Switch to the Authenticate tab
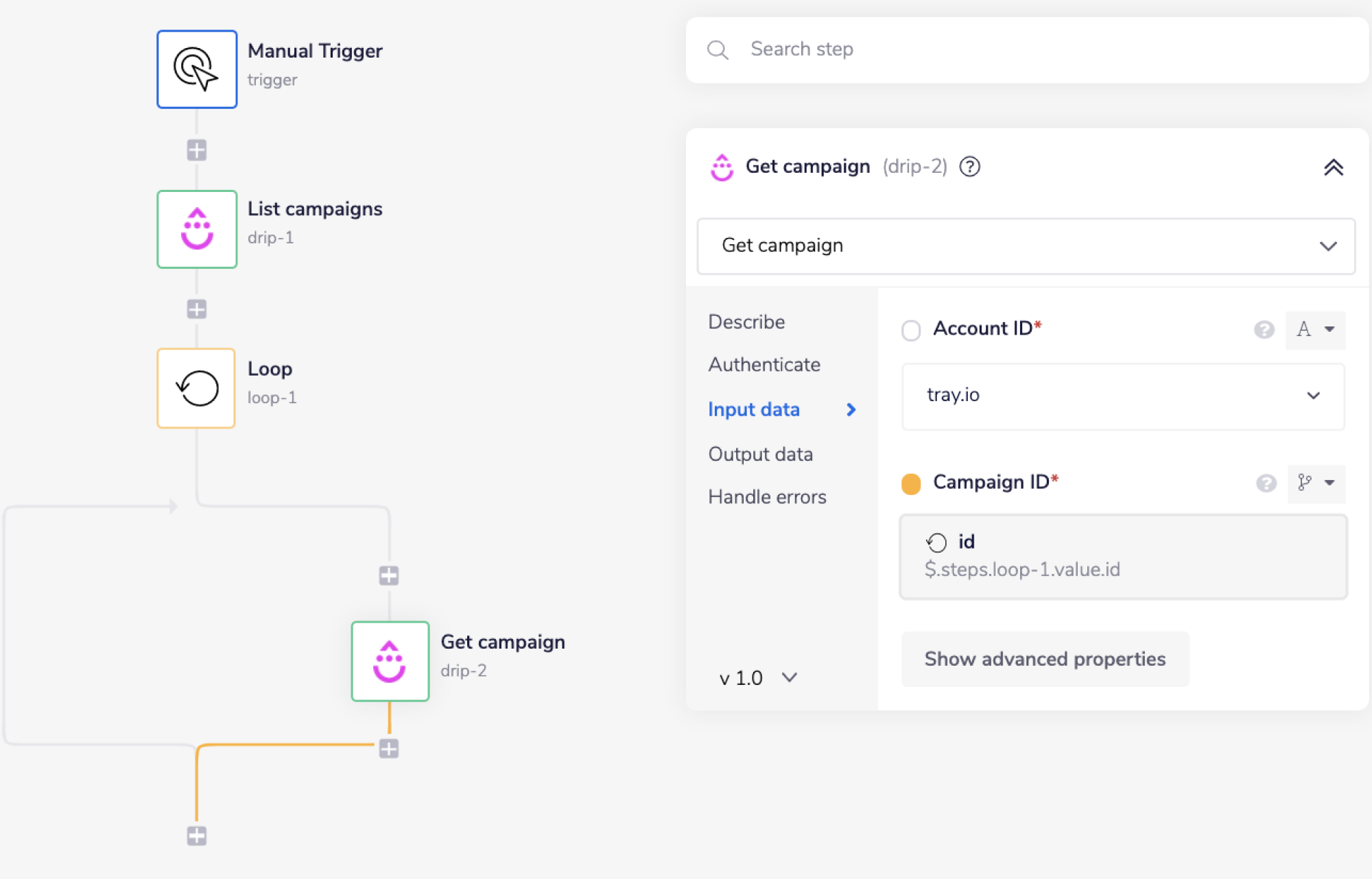This screenshot has width=1372, height=879. pos(764,365)
